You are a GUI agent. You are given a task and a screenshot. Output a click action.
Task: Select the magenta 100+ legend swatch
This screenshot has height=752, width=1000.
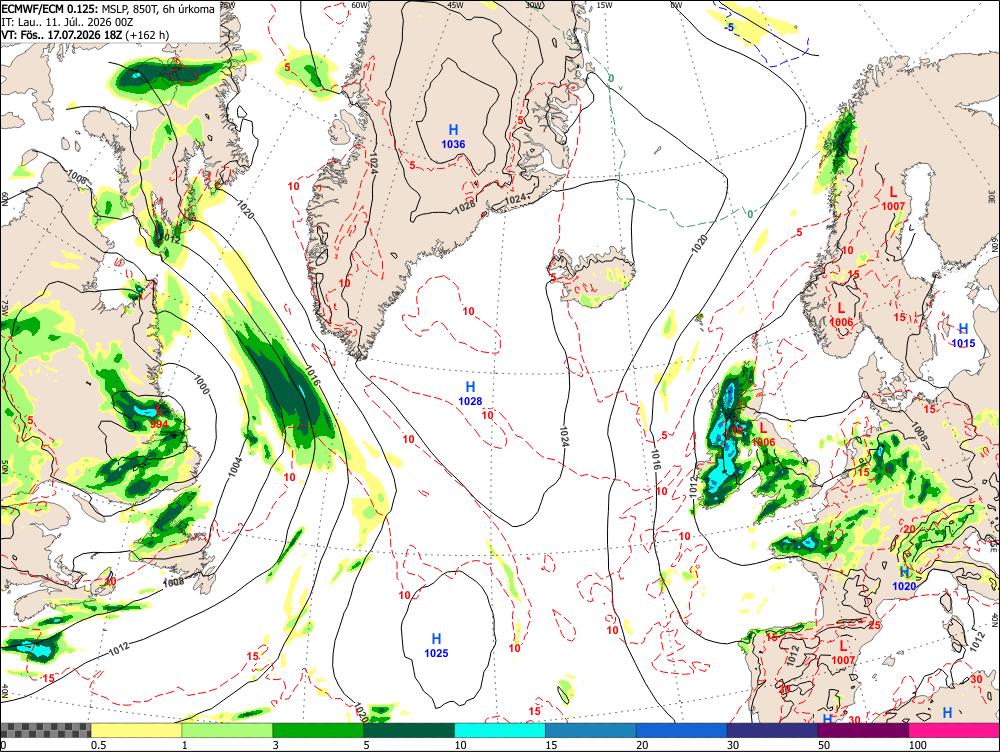click(954, 730)
